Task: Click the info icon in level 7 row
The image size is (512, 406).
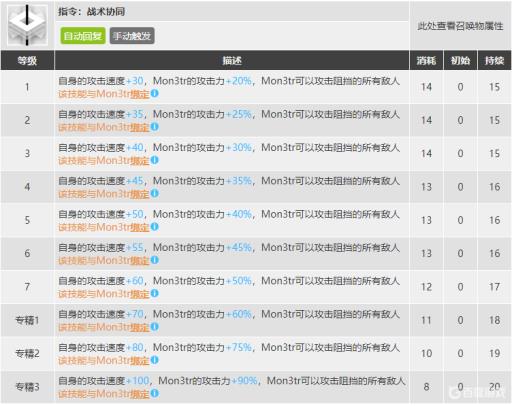Action: 154,293
